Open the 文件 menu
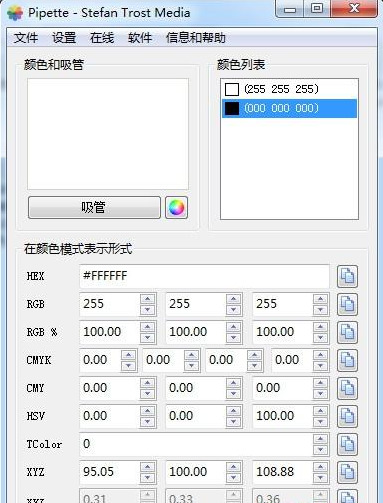The image size is (383, 503). click(26, 38)
